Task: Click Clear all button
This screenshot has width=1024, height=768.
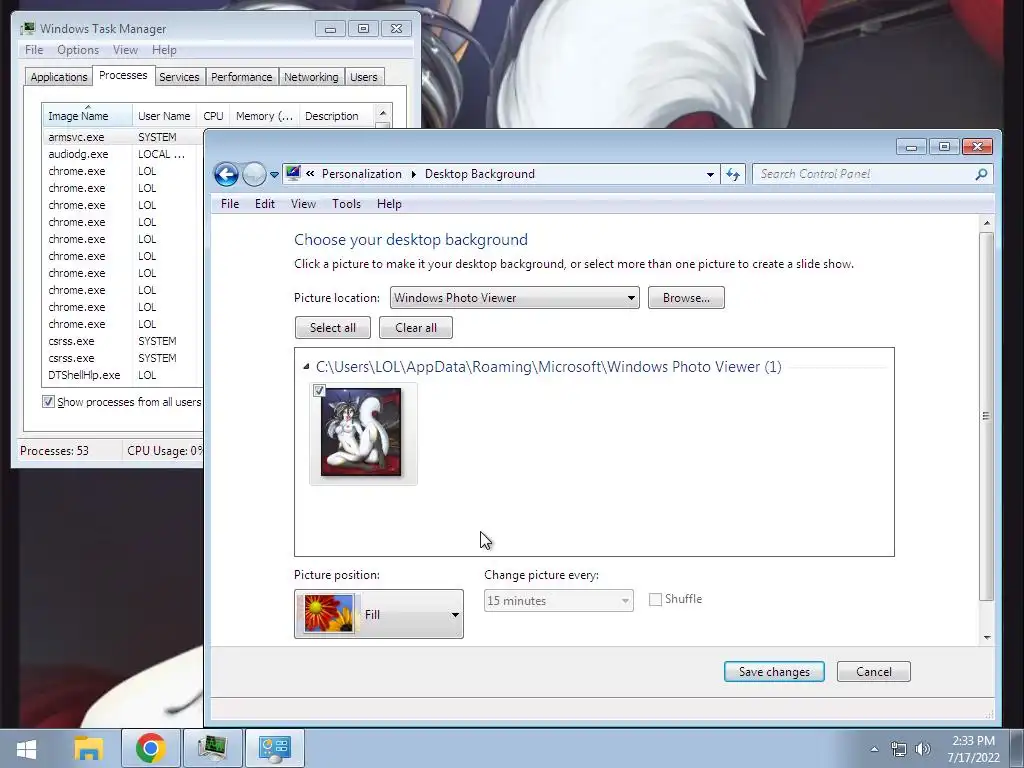Action: pos(416,328)
